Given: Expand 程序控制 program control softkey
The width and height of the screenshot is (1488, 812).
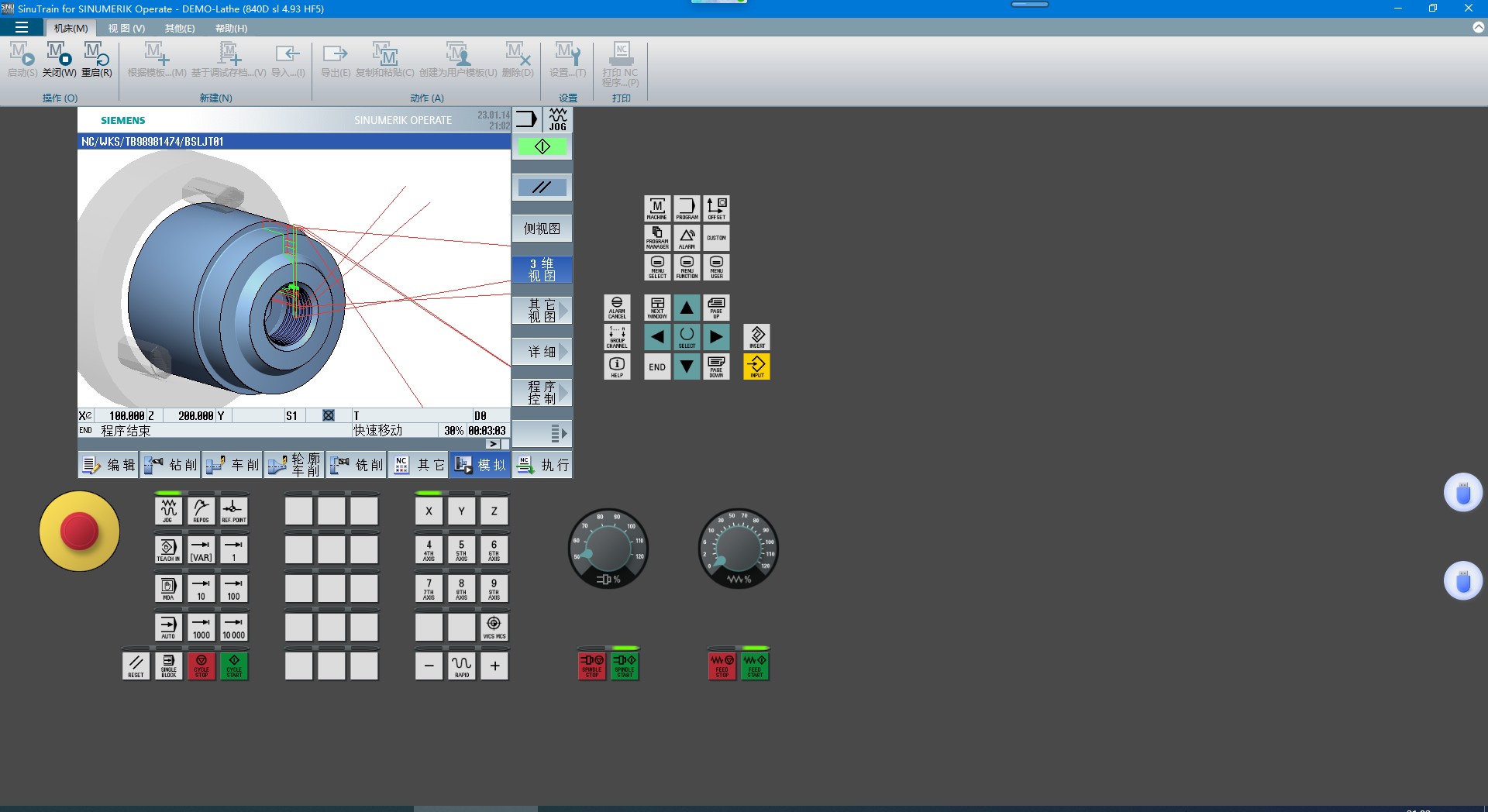Looking at the screenshot, I should point(542,393).
